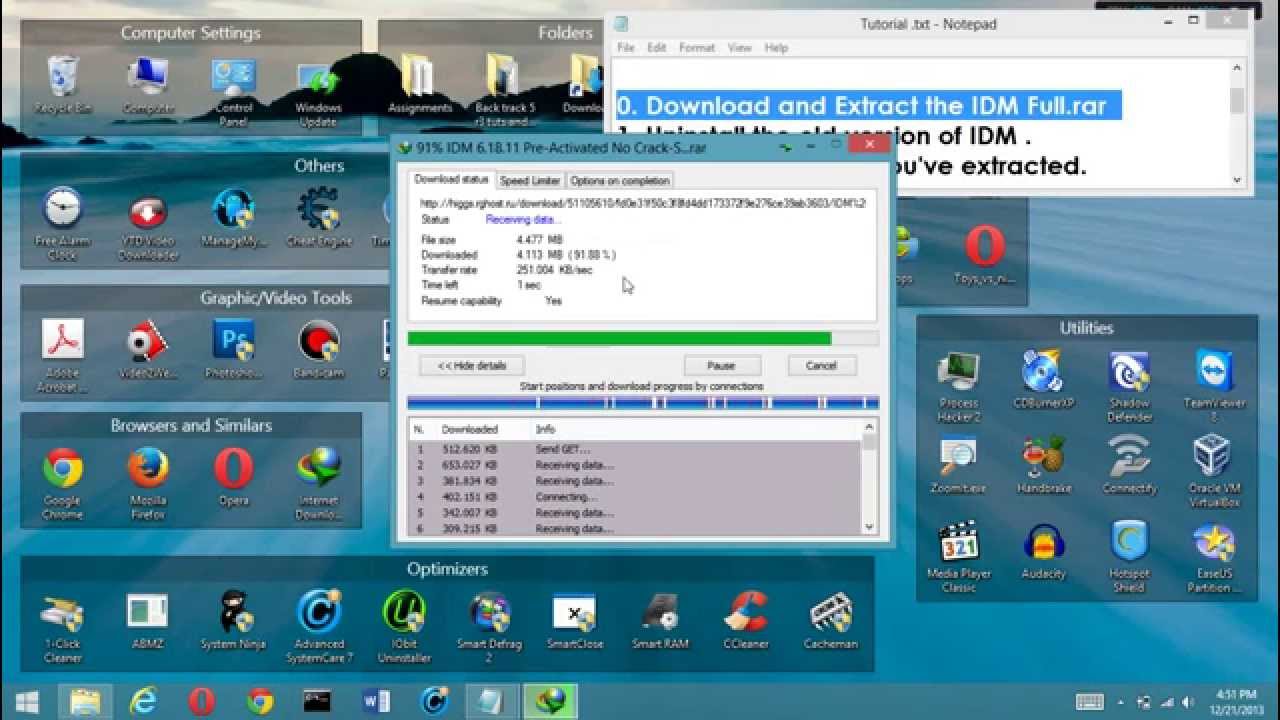Open the Audacity shortcut
Screen dimensions: 1280x720
pos(1043,551)
